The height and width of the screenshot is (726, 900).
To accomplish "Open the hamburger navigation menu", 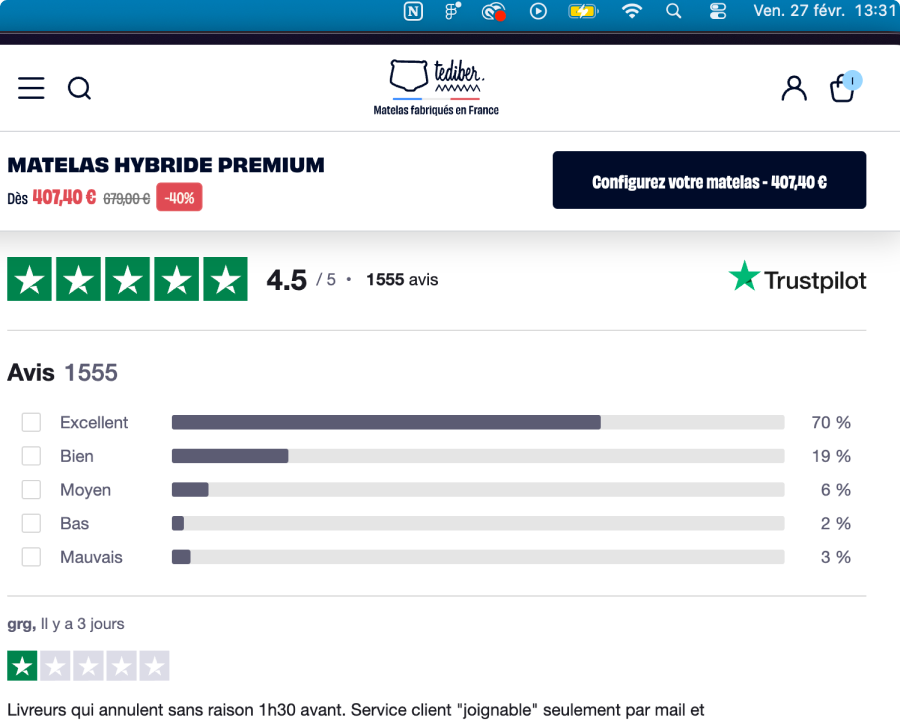I will point(31,88).
